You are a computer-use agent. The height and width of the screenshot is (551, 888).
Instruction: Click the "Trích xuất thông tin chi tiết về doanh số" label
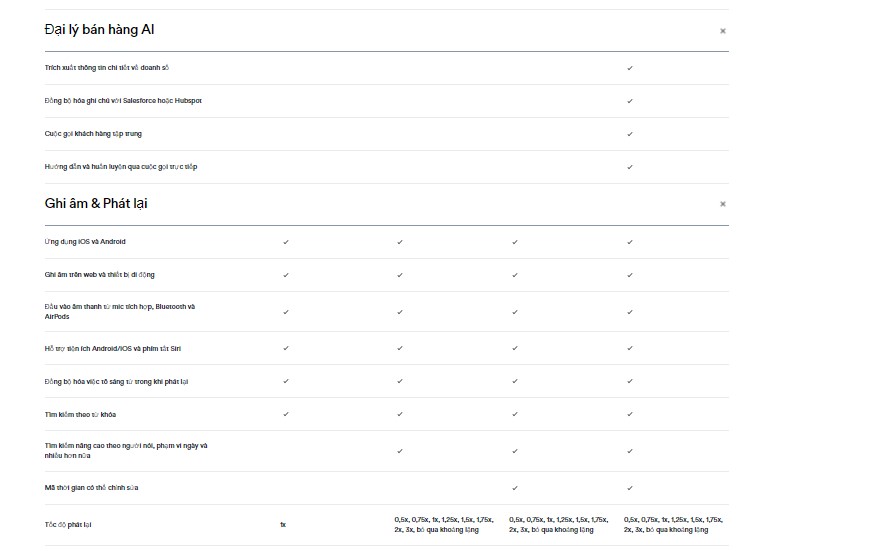click(113, 68)
